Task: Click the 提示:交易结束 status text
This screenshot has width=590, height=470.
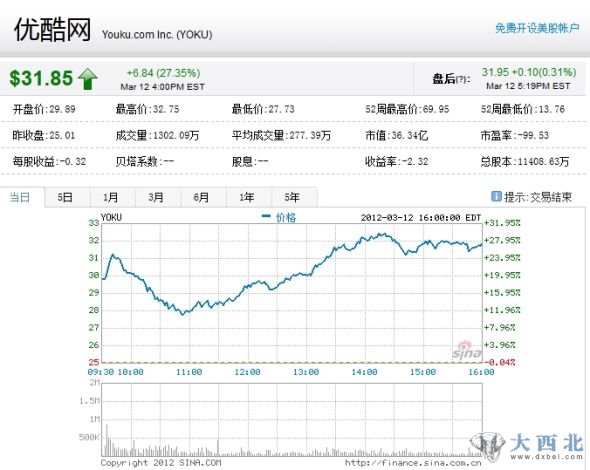Action: 538,197
